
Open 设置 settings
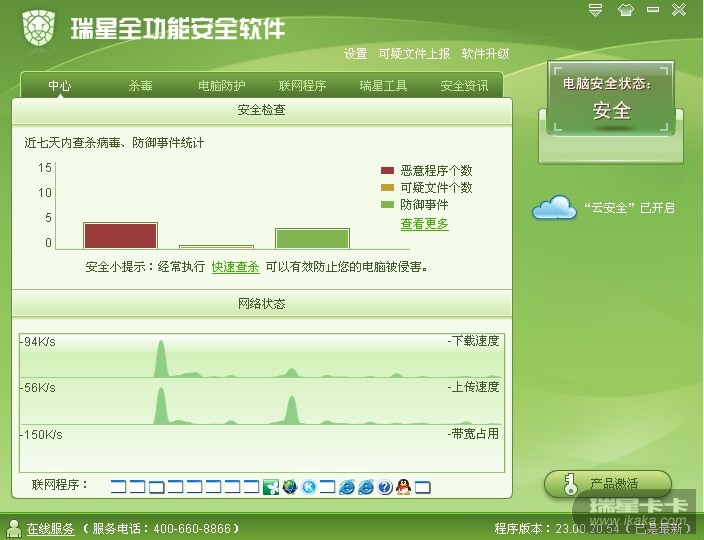click(356, 54)
